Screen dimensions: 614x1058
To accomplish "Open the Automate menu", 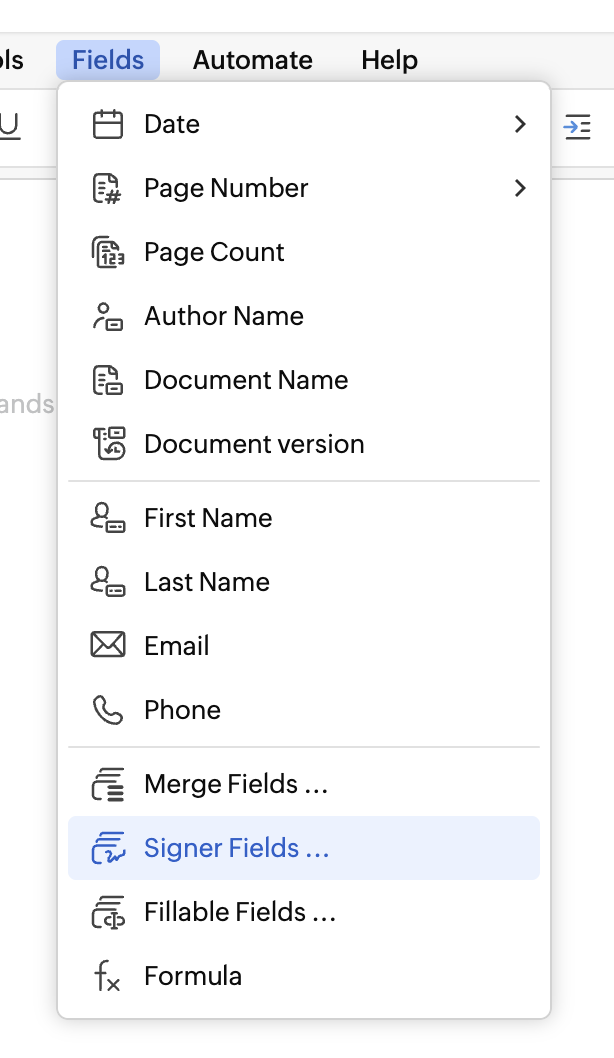I will 252,60.
